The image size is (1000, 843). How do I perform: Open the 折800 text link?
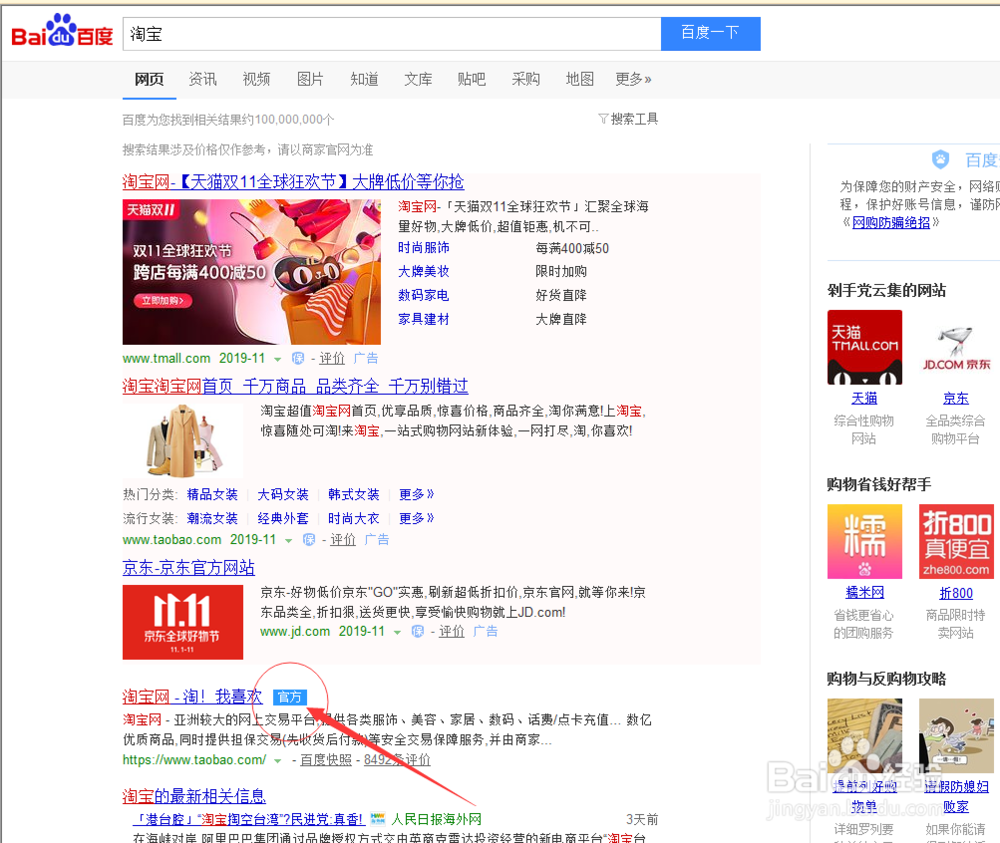click(x=956, y=593)
